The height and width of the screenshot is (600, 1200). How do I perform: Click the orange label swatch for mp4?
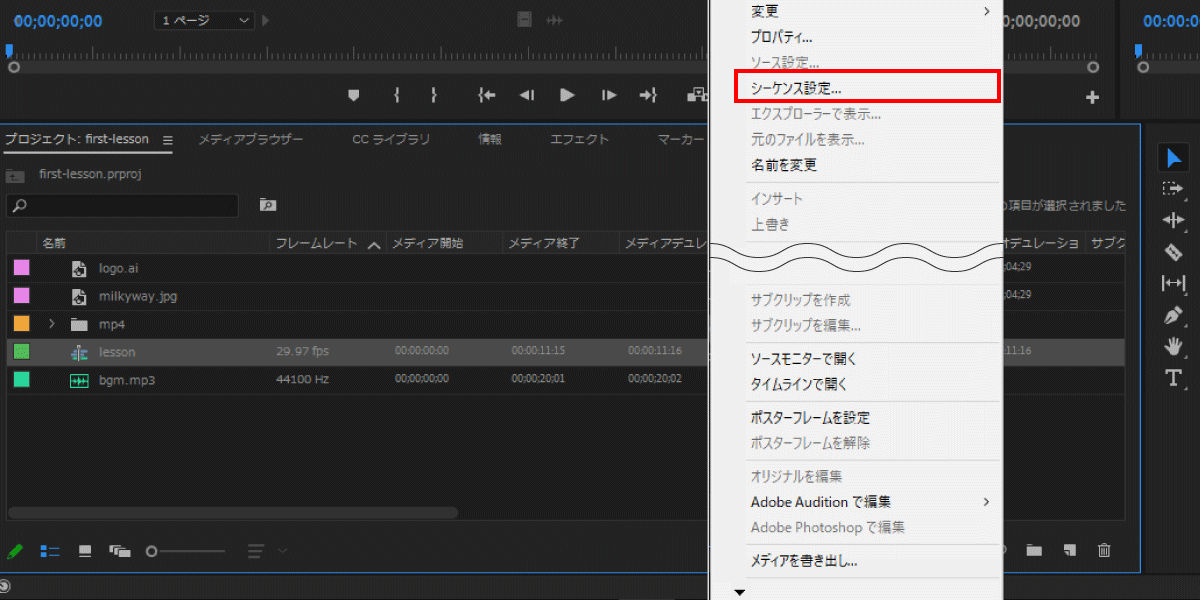click(x=21, y=324)
